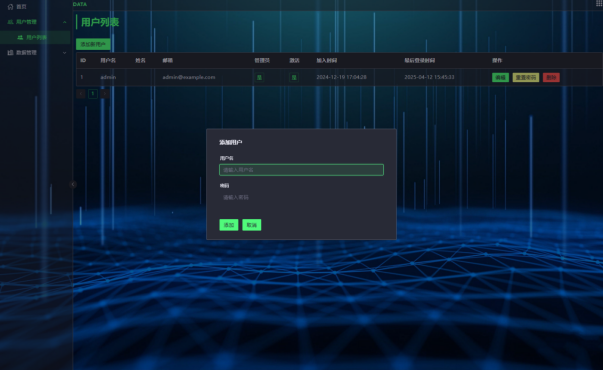The height and width of the screenshot is (371, 604).
Task: Click the DATA label in header
Action: click(x=80, y=4)
